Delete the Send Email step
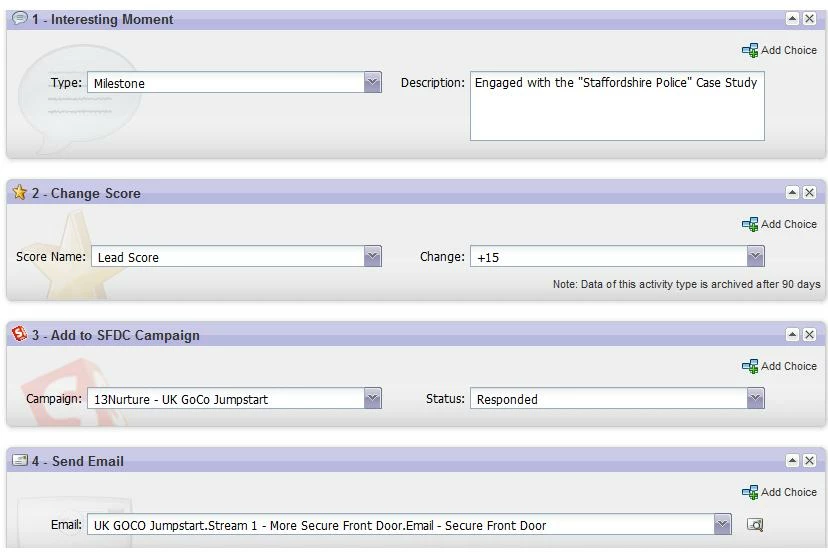The image size is (828, 552). coord(809,461)
